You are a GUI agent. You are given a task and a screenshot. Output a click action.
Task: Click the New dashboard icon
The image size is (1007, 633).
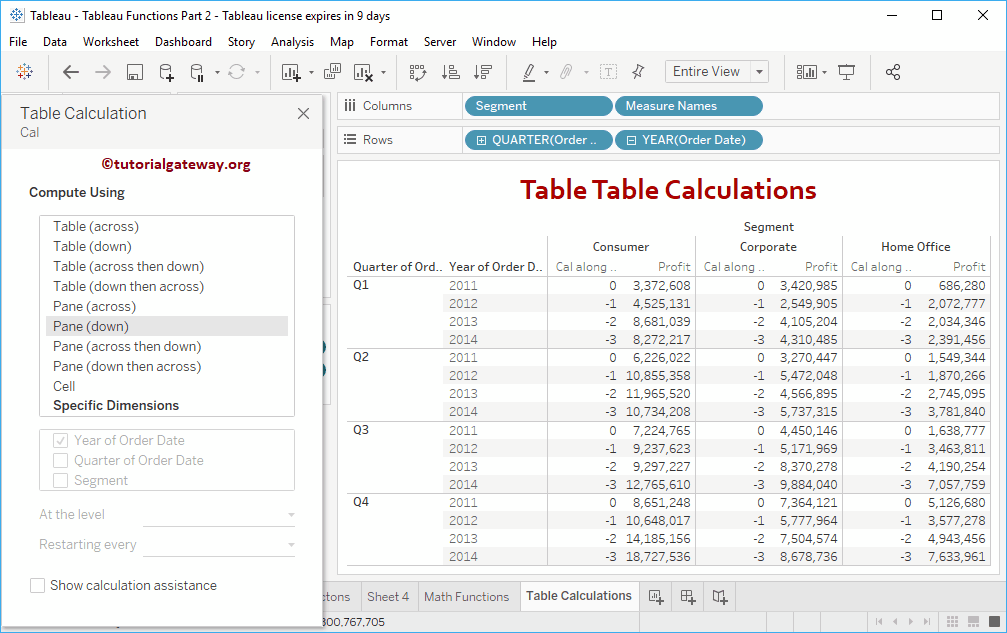click(x=688, y=597)
